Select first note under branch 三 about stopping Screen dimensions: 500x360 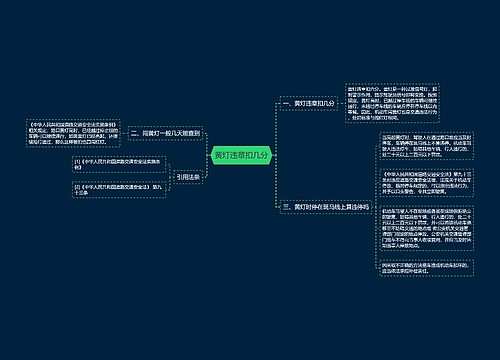click(x=427, y=146)
